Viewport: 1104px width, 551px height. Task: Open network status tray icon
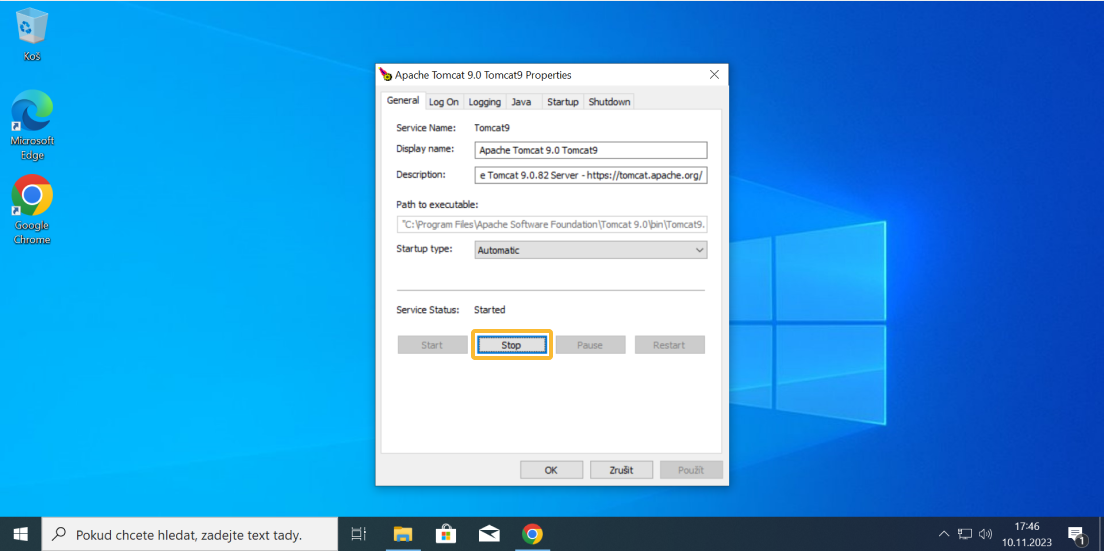pyautogui.click(x=965, y=534)
